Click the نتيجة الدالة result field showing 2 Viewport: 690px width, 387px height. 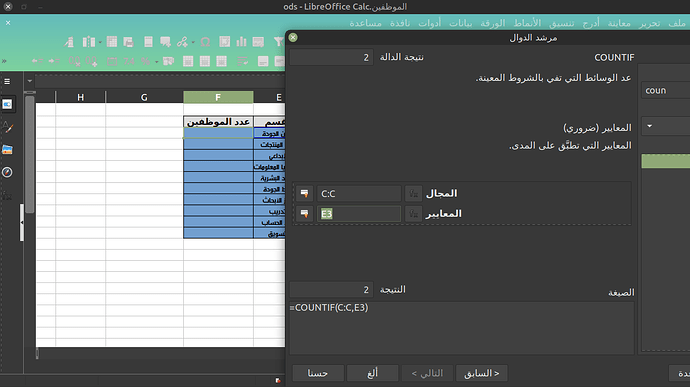pyautogui.click(x=331, y=57)
